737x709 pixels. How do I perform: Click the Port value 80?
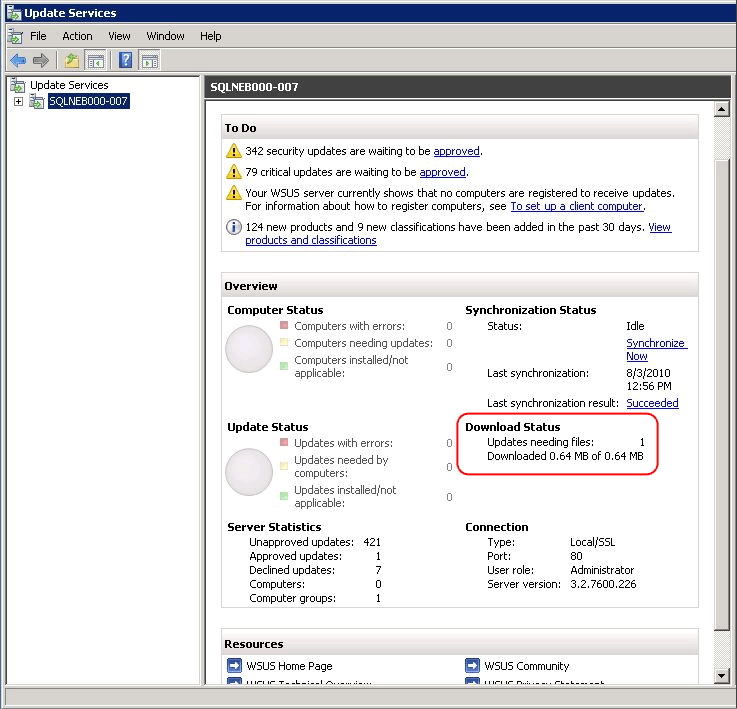tap(576, 556)
